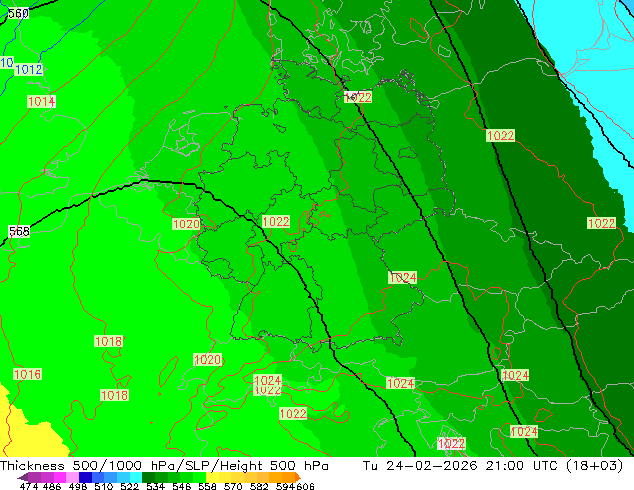The width and height of the screenshot is (634, 490).
Task: Click the map title 'Thickness 500/1000 hPa/SLP/Height 500 hPa'
Action: [x=164, y=465]
